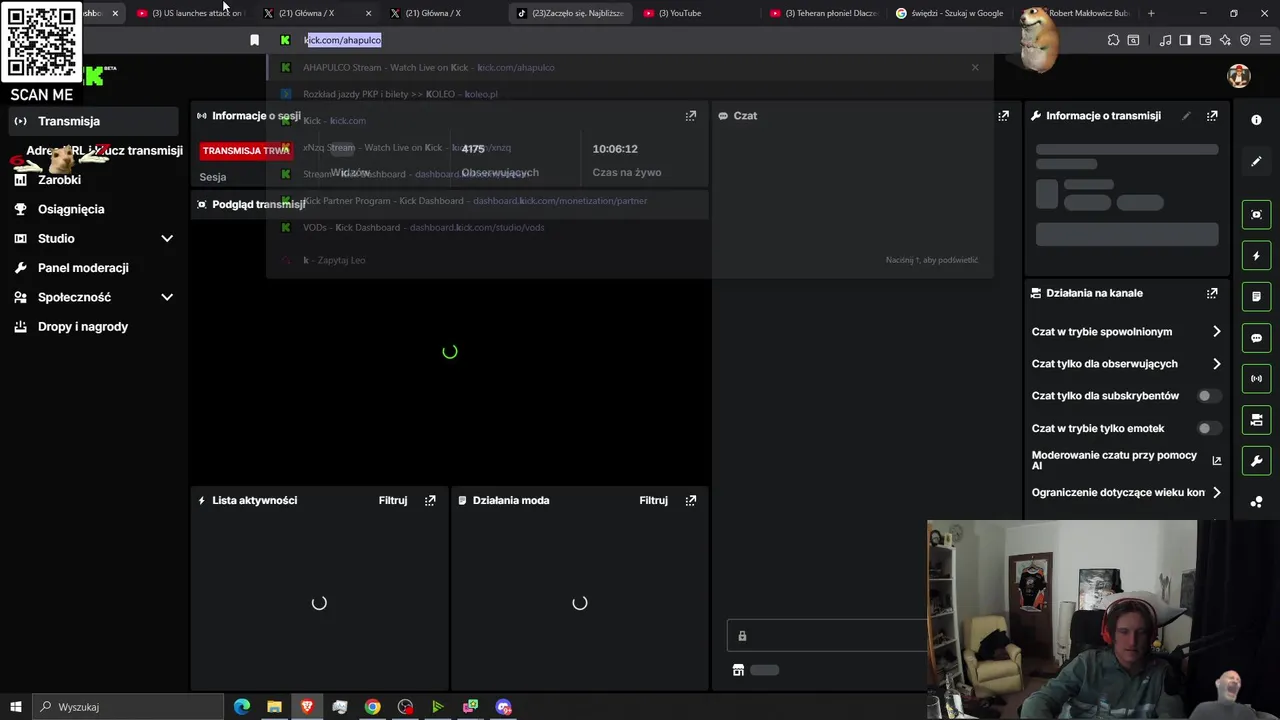
Task: Filter the Działania moda panel
Action: pyautogui.click(x=653, y=501)
